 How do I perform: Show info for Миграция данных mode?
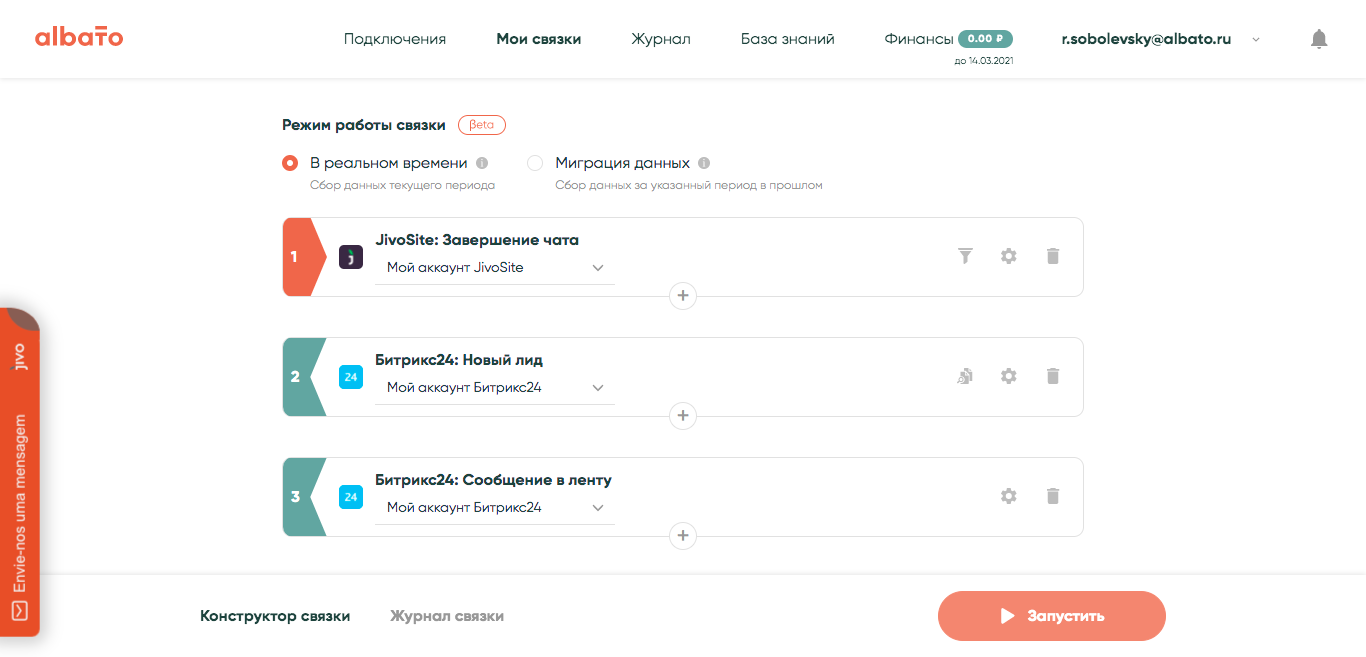pos(704,163)
